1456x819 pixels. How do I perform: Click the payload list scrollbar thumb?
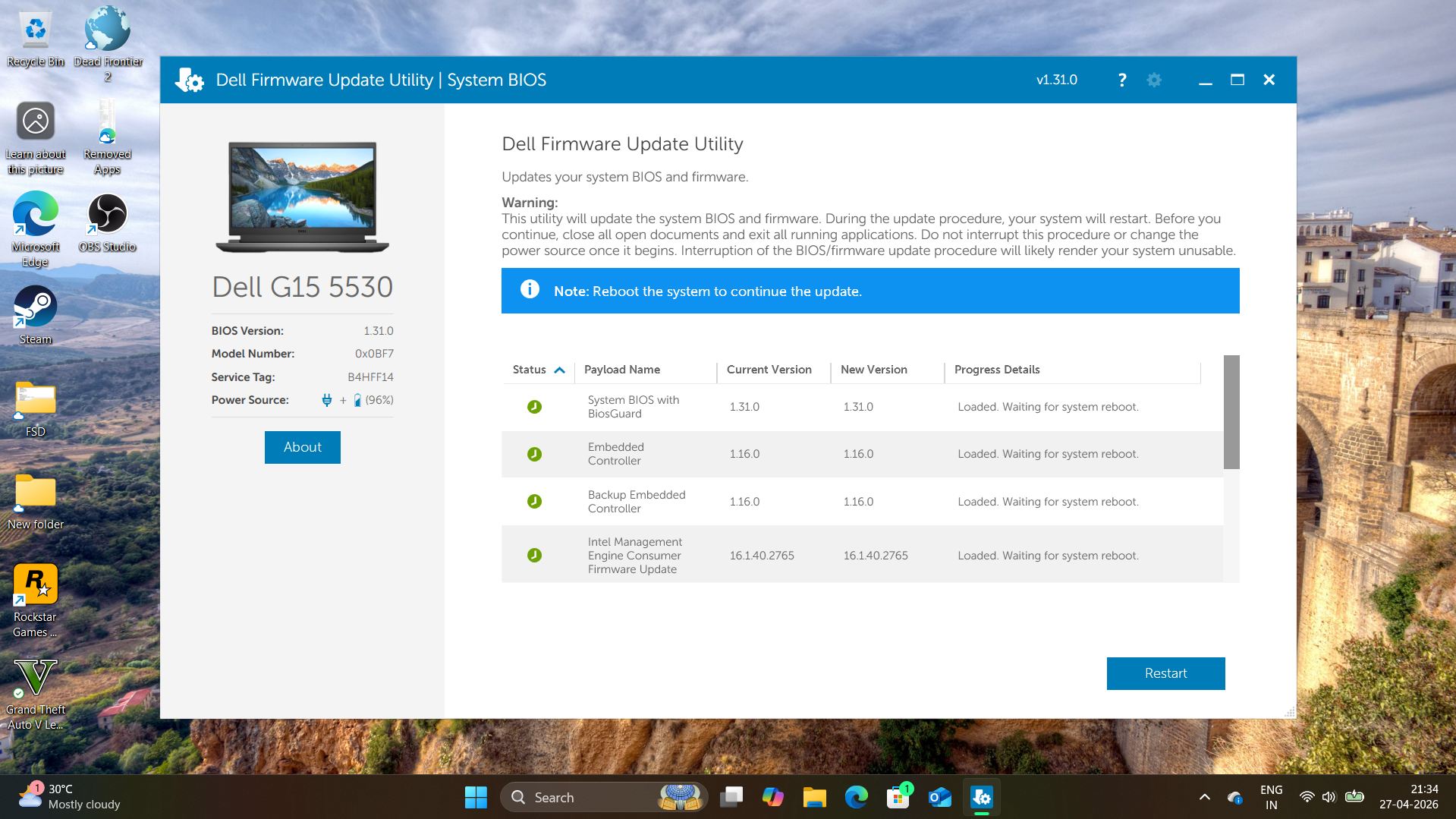(1231, 412)
